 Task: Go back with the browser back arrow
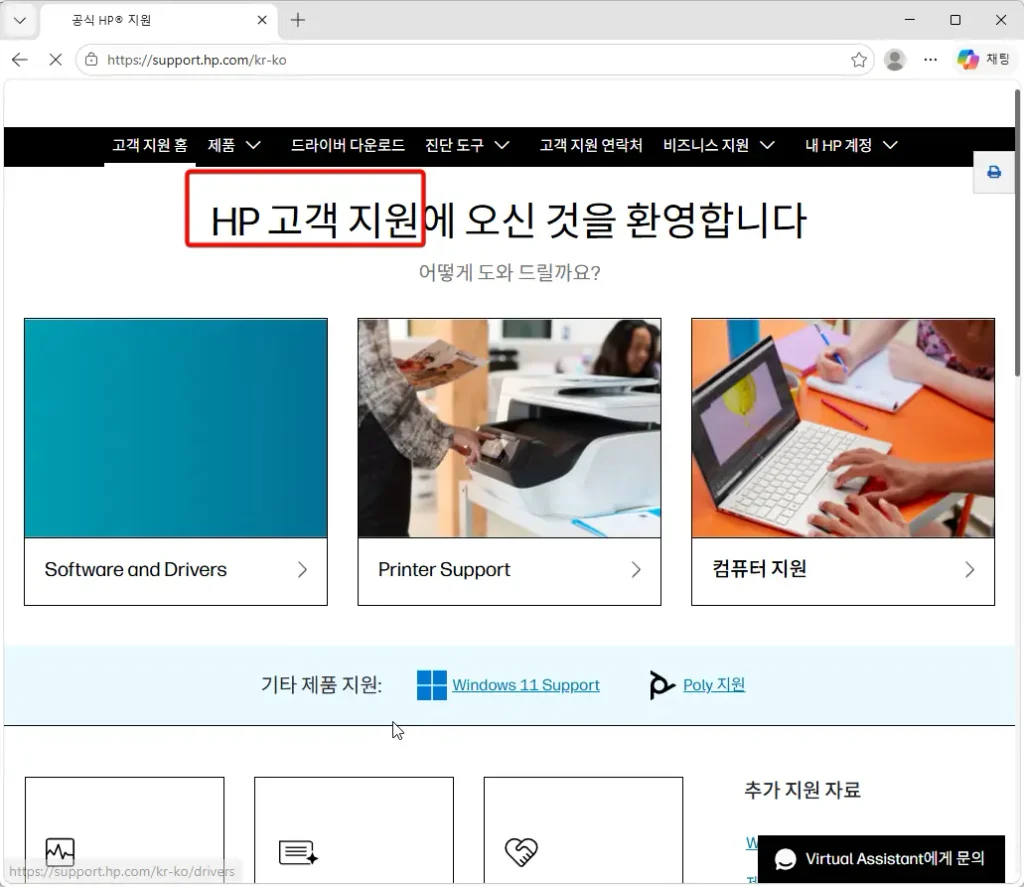[x=20, y=59]
